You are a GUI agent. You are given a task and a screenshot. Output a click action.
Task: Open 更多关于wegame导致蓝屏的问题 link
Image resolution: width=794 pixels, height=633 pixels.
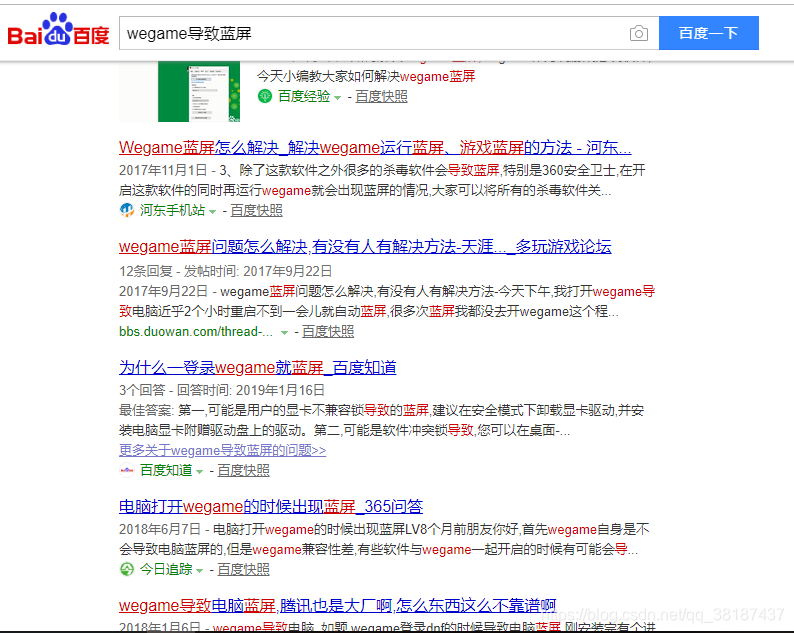coord(222,450)
